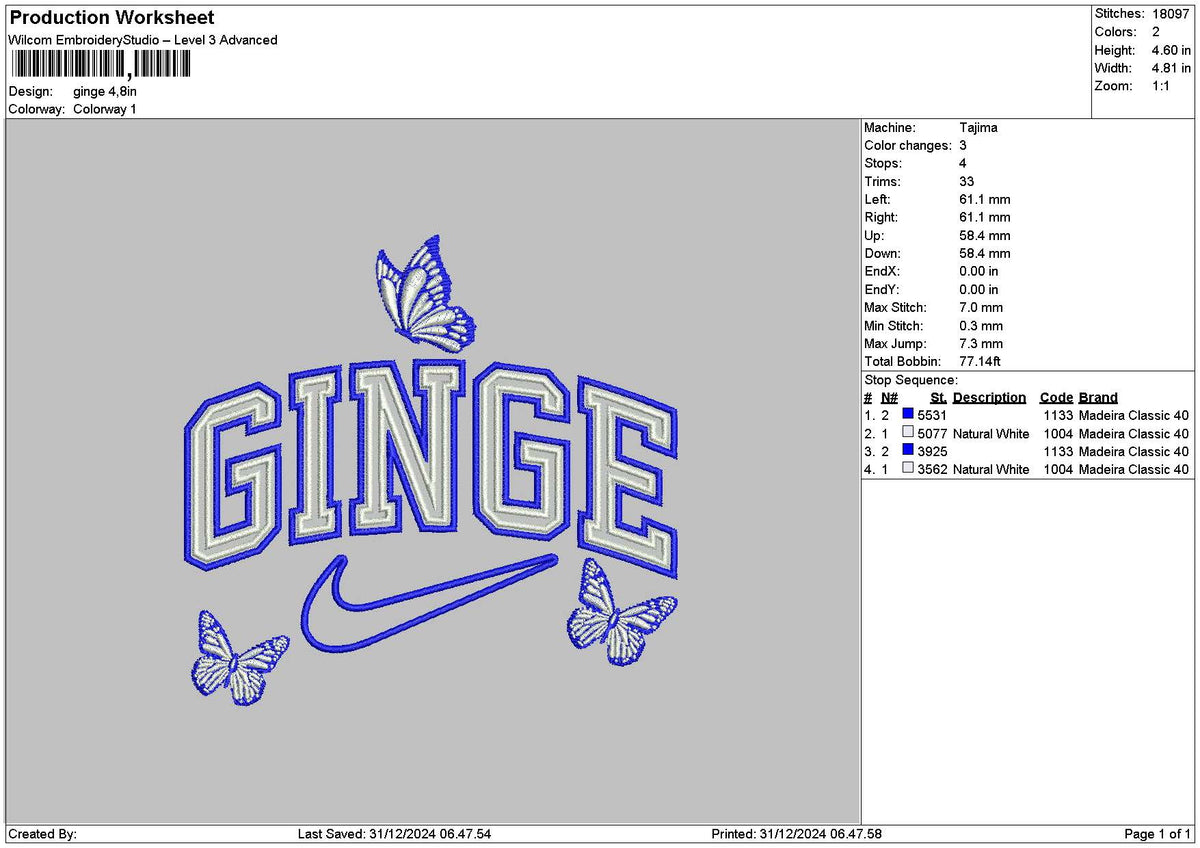Select the Brand column header
The image size is (1200, 848).
[1097, 397]
